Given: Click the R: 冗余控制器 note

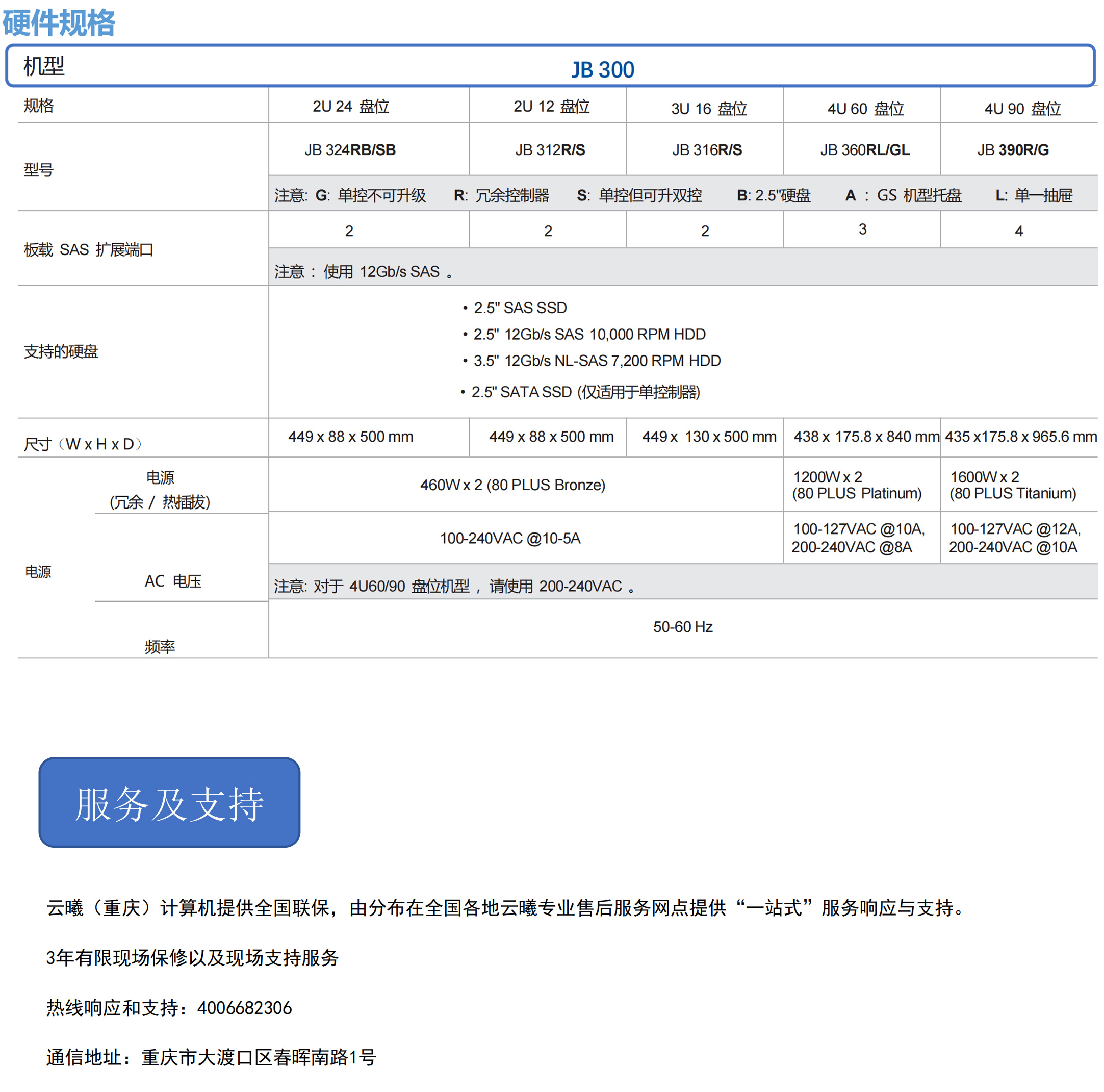Looking at the screenshot, I should click(x=502, y=195).
